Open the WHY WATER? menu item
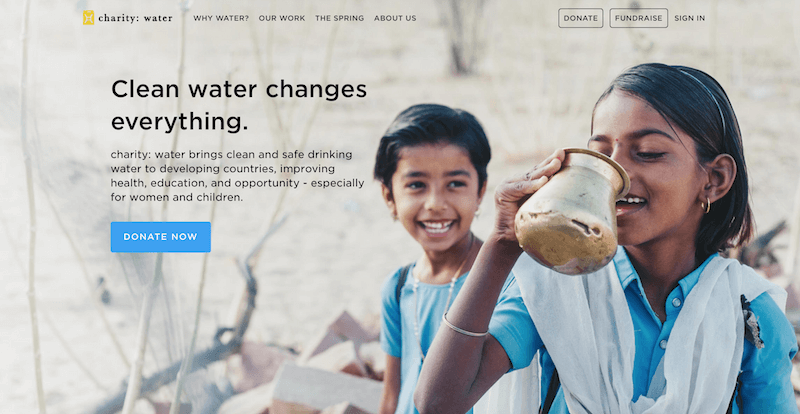 221,18
